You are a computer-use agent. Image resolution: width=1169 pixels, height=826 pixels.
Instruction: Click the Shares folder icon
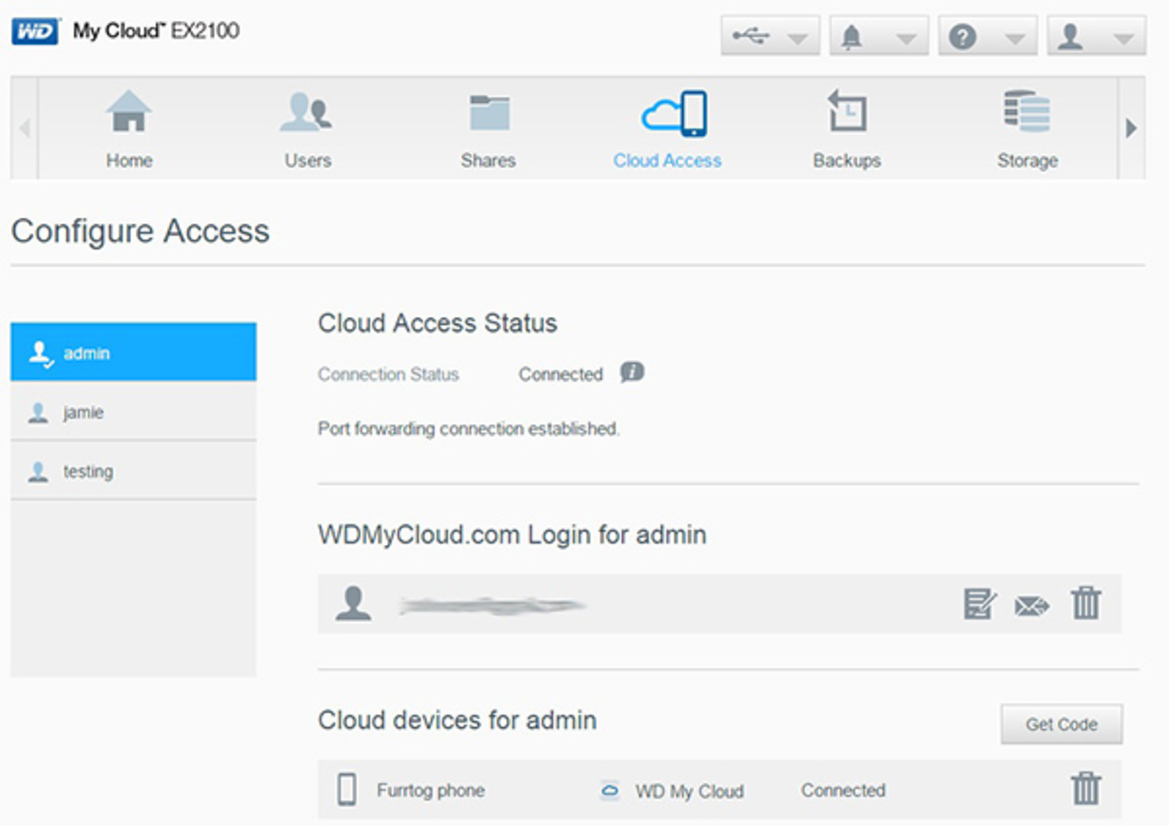click(x=489, y=113)
